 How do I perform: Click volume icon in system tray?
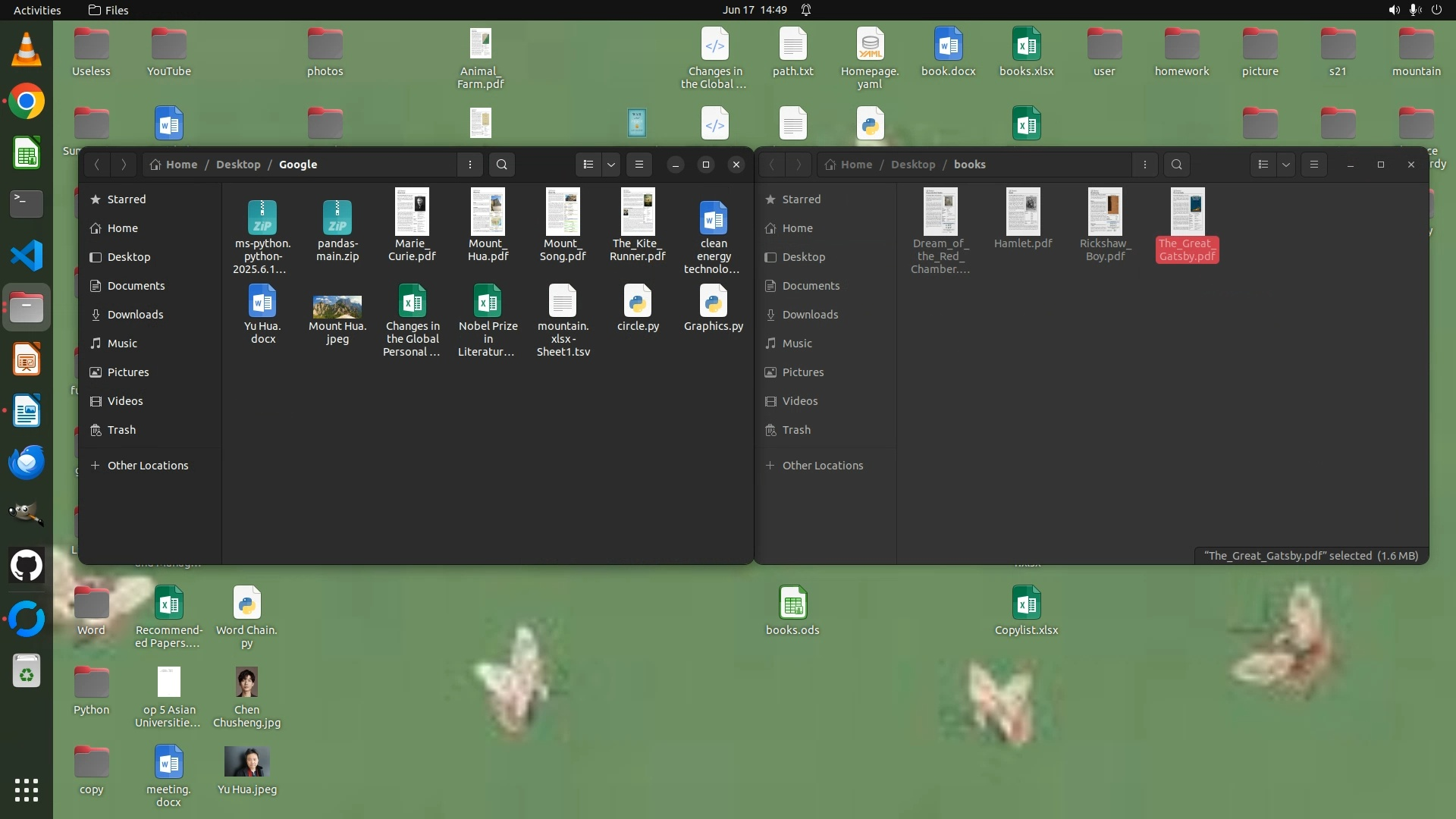tap(1394, 10)
